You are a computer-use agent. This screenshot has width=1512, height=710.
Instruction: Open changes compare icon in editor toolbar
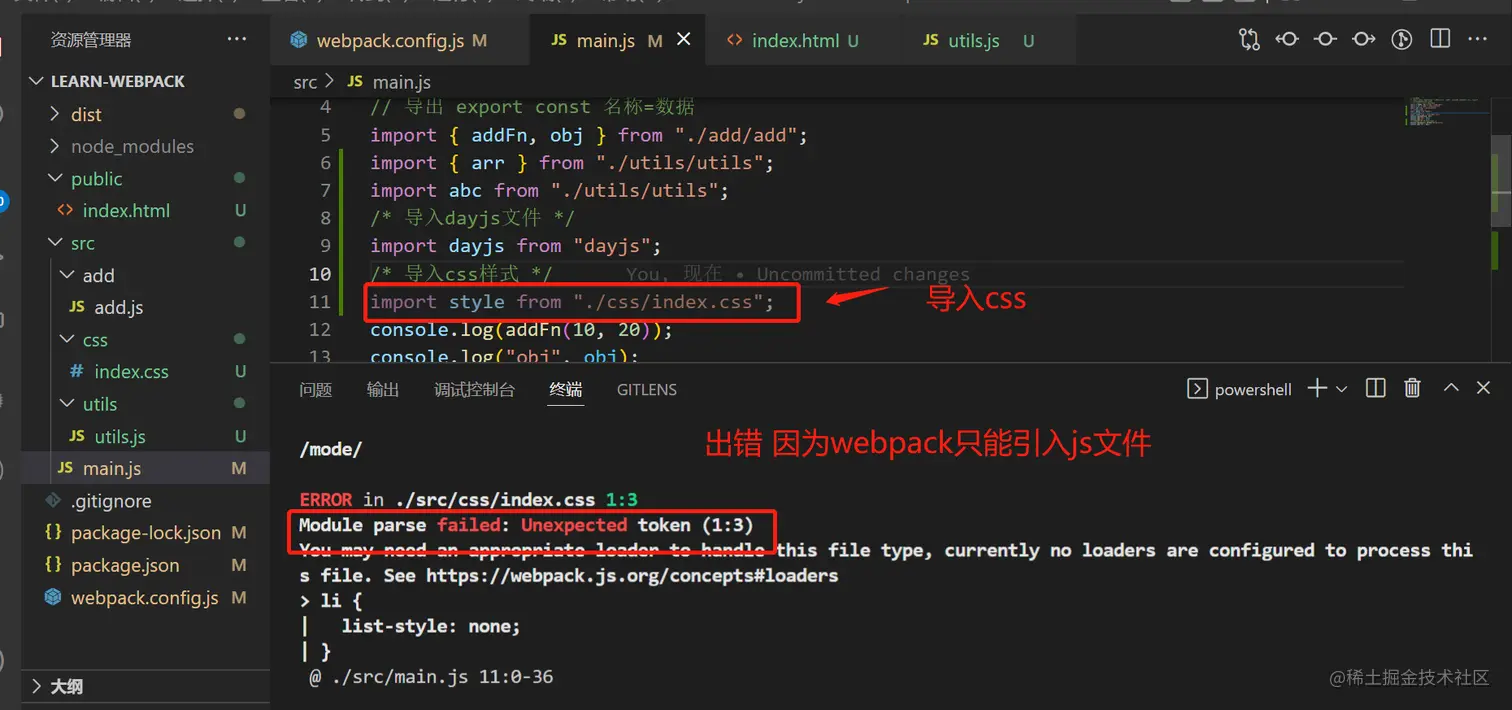pos(1249,39)
